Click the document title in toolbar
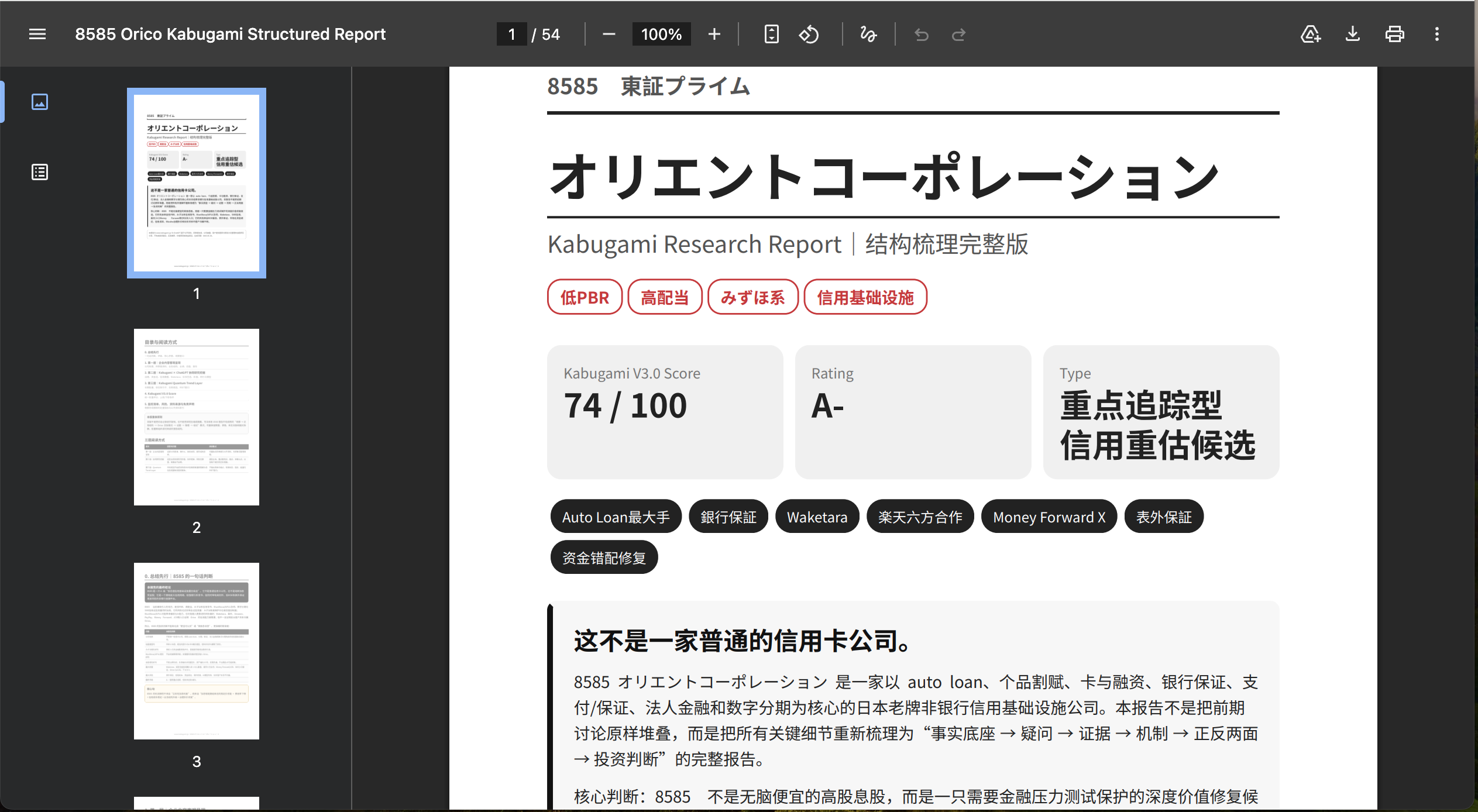1478x812 pixels. click(x=230, y=34)
